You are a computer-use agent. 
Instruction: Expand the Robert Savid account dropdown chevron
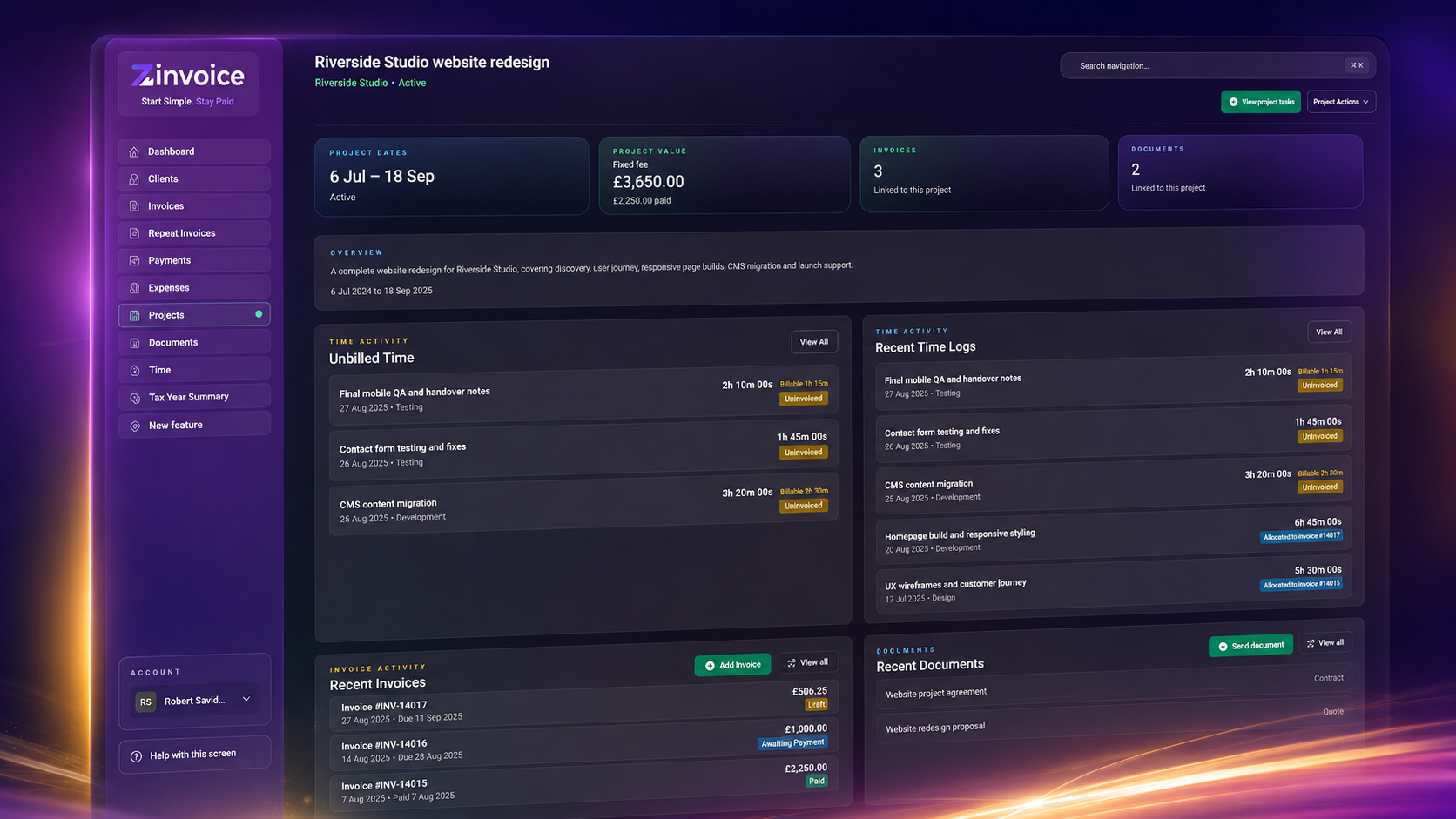246,699
